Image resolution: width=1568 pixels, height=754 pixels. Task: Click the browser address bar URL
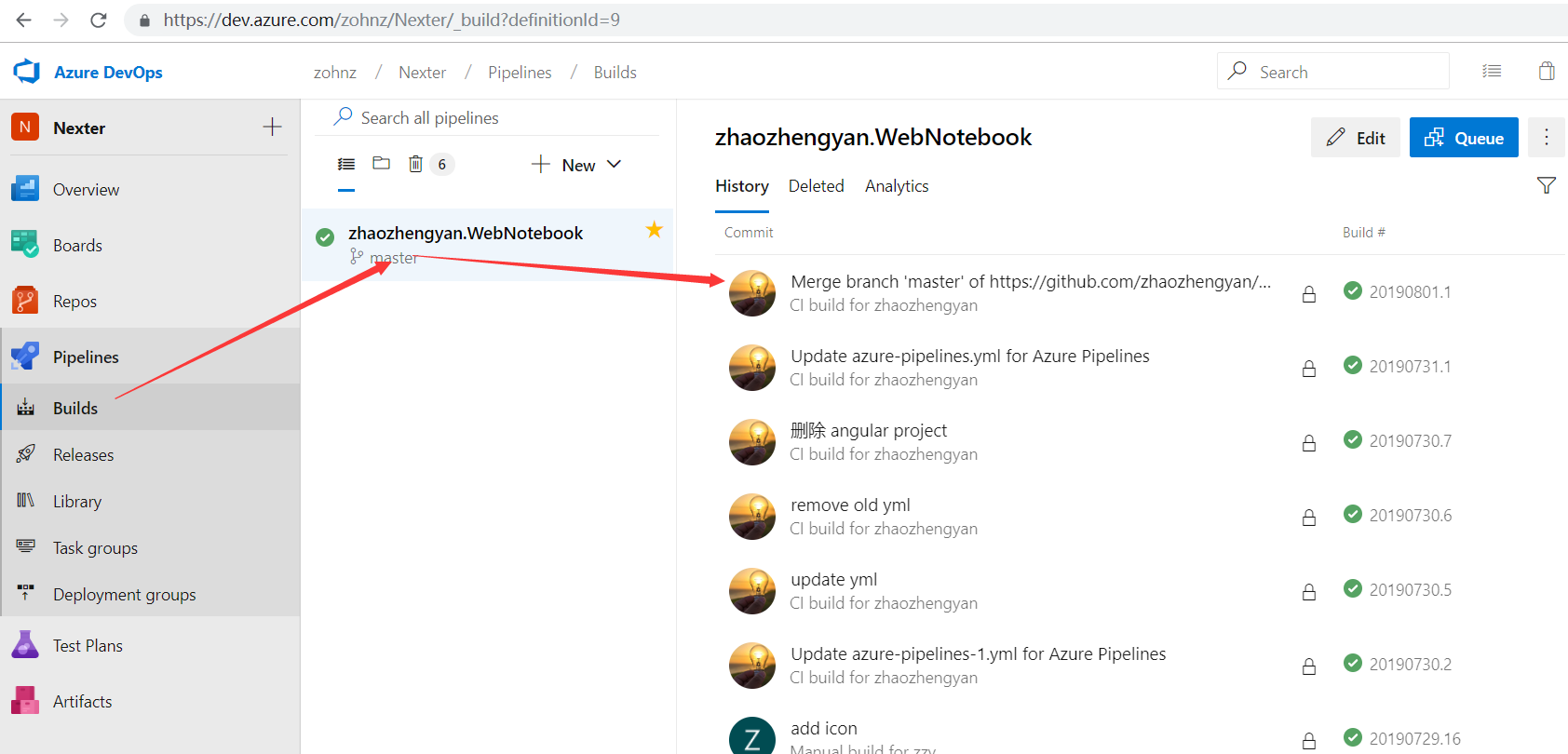392,20
